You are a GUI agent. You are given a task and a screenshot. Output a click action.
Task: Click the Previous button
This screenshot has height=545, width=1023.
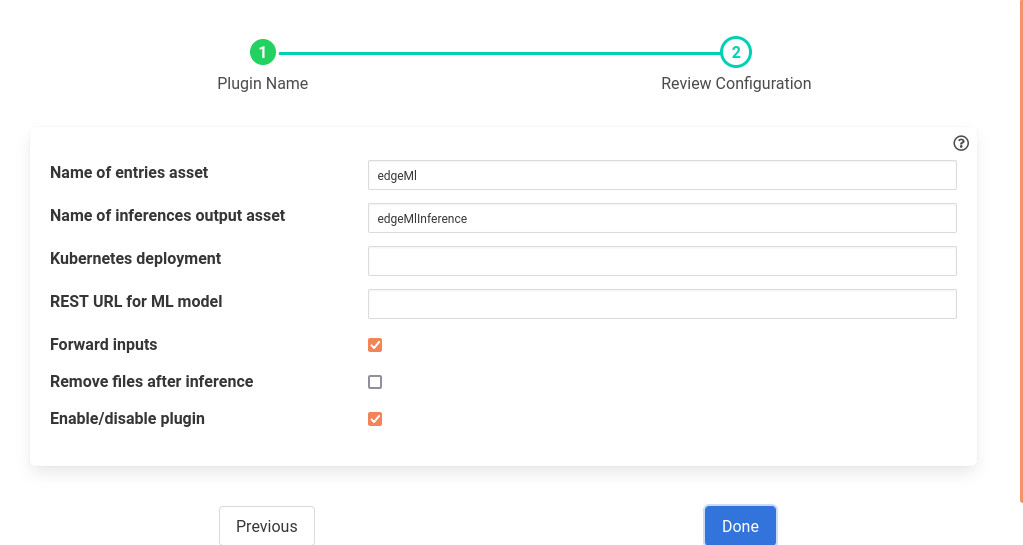coord(266,526)
